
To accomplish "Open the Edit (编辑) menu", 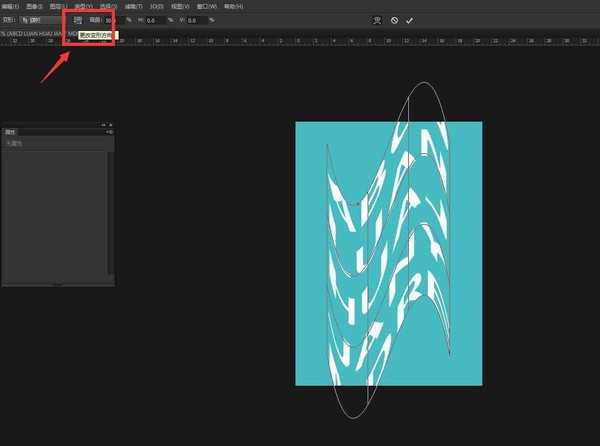I will (11, 6).
